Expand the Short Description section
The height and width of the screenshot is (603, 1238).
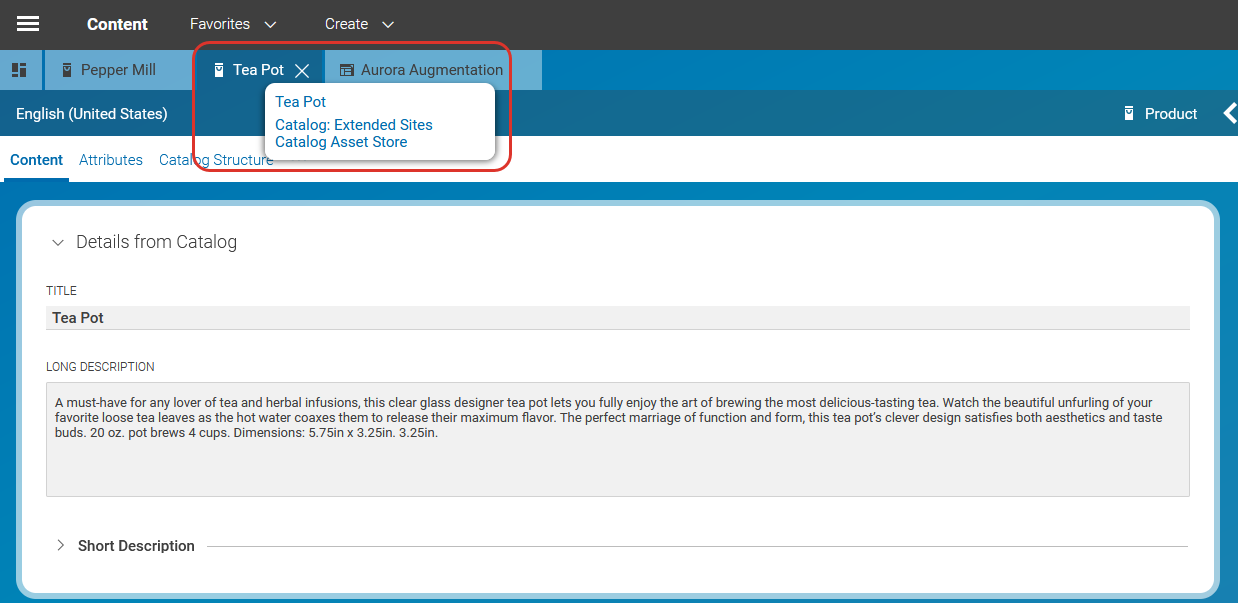(x=60, y=546)
